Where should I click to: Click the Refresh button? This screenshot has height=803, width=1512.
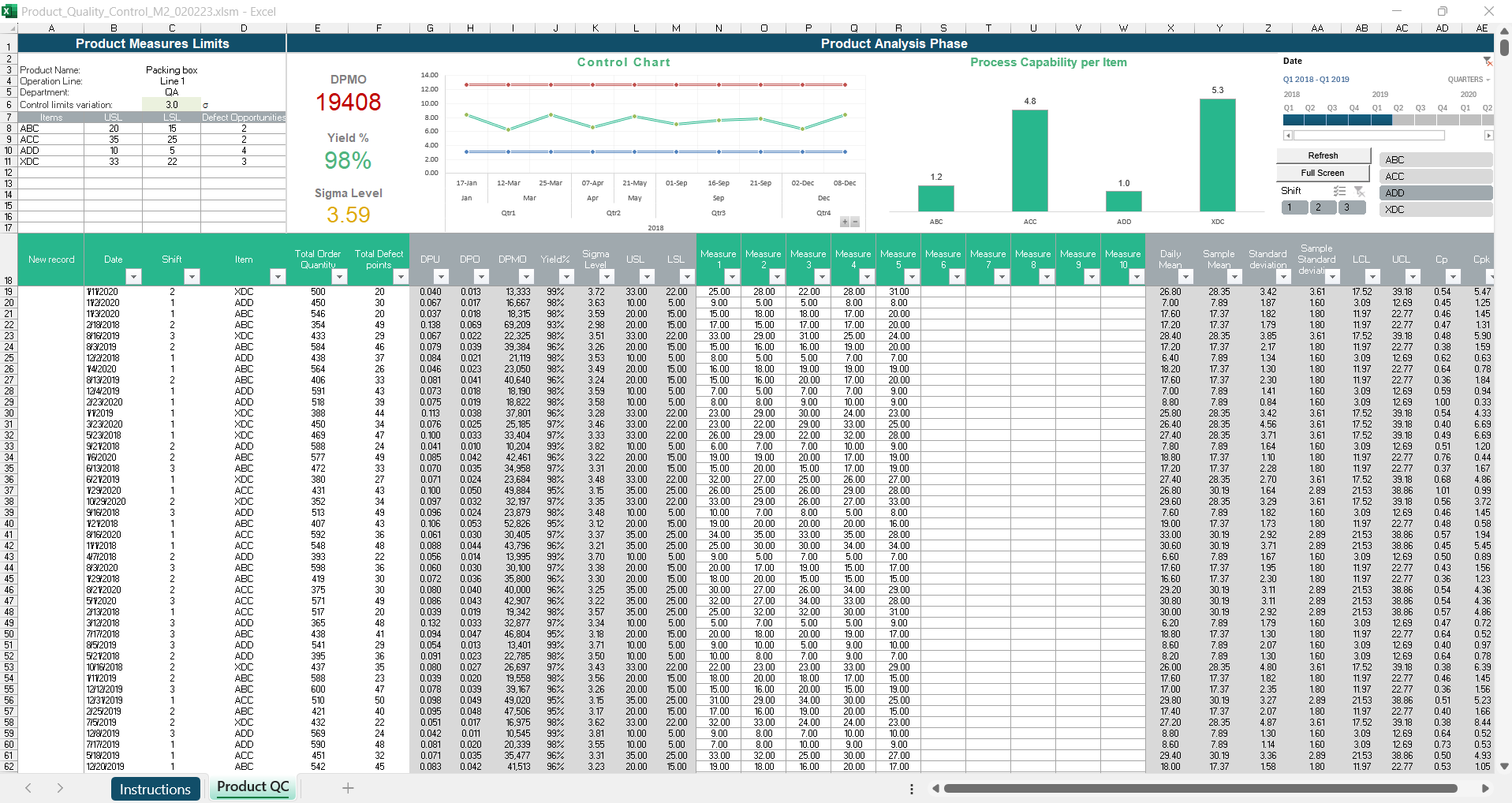(1322, 155)
